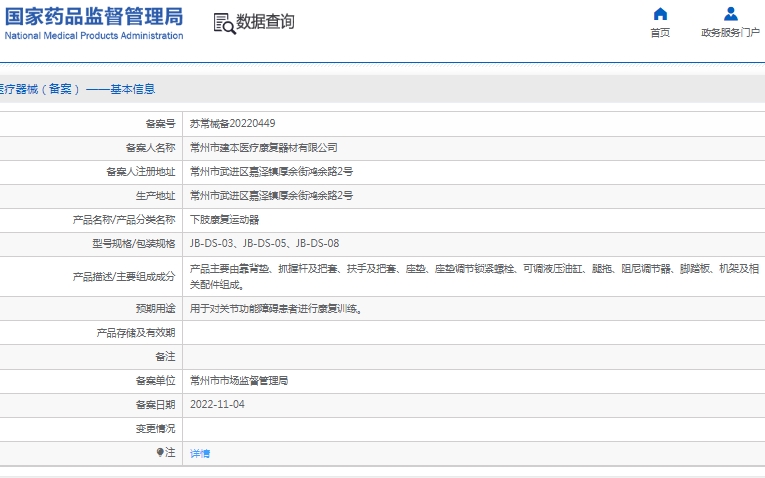Image resolution: width=765 pixels, height=478 pixels.
Task: Select intended use text 用于对关节功能障碍患者进行康复训练
Action: pos(275,309)
